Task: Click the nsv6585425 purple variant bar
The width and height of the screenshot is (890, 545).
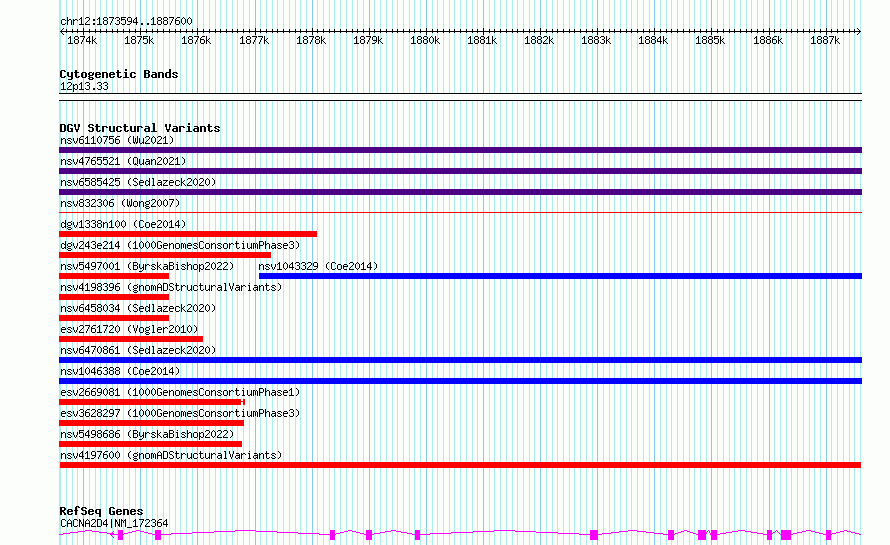Action: click(x=460, y=192)
